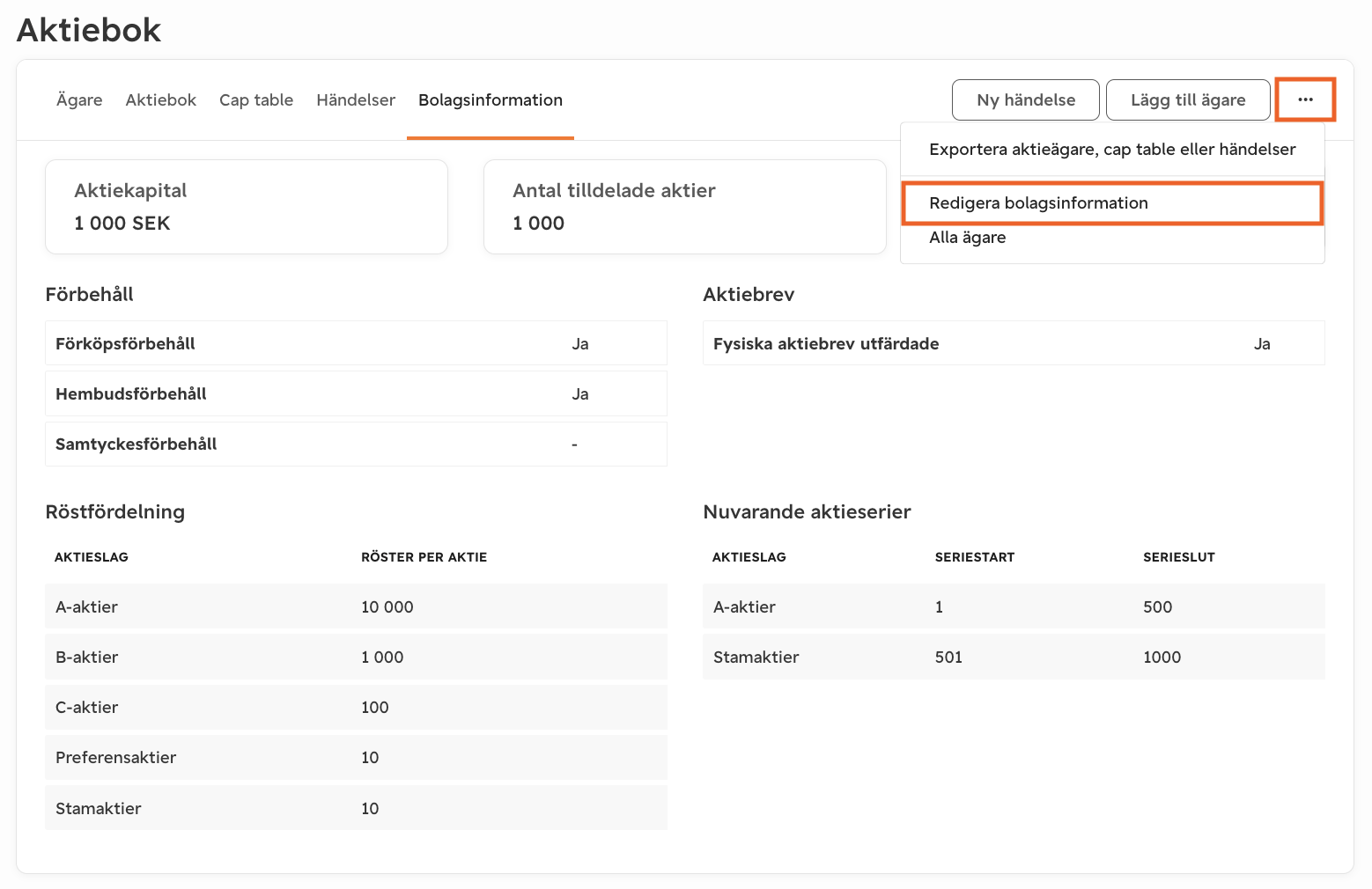Choose Alla ägare from the menu
This screenshot has height=889, width=1372.
(1112, 238)
